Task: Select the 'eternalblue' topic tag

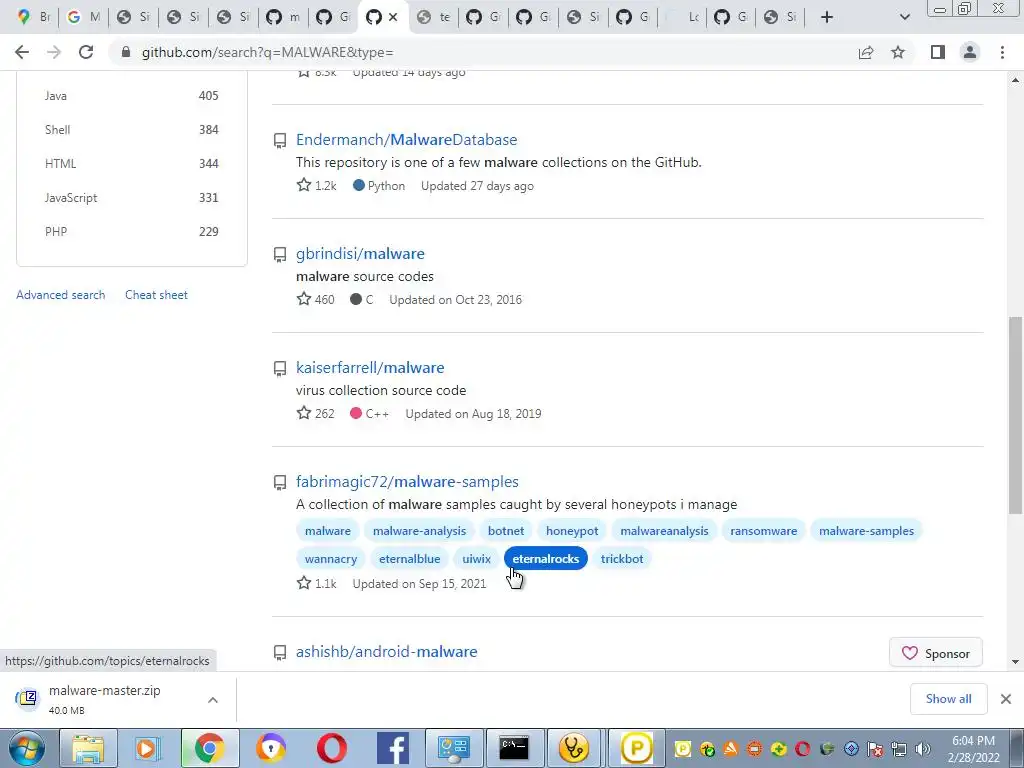Action: click(x=409, y=559)
